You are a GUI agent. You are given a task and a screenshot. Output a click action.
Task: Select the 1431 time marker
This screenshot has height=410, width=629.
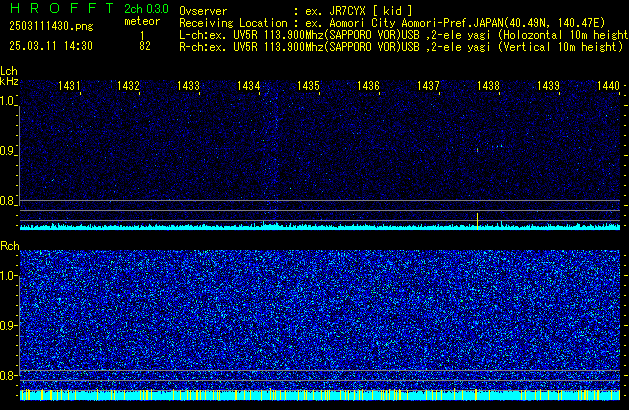coord(69,86)
